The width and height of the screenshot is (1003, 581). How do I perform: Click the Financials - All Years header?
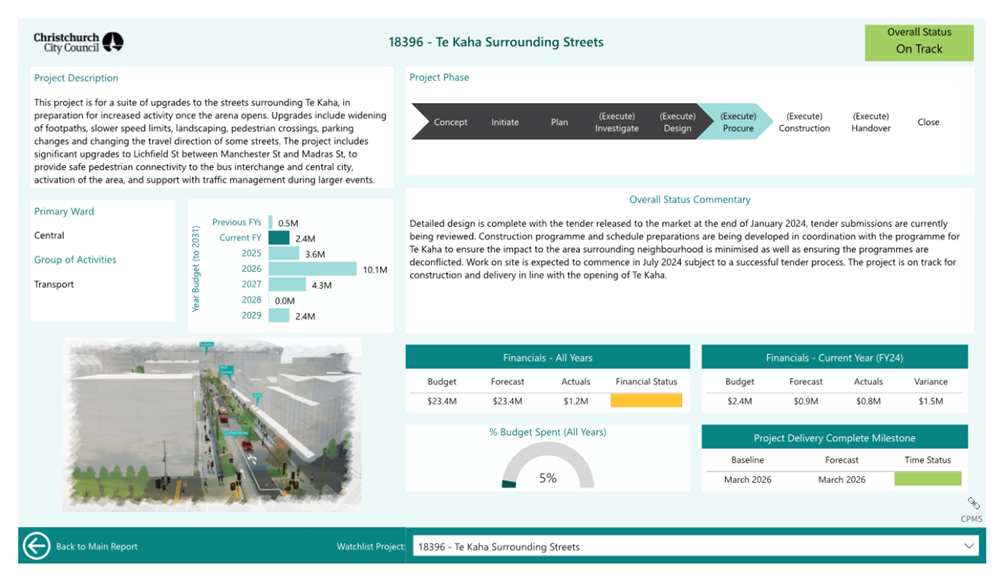[548, 358]
